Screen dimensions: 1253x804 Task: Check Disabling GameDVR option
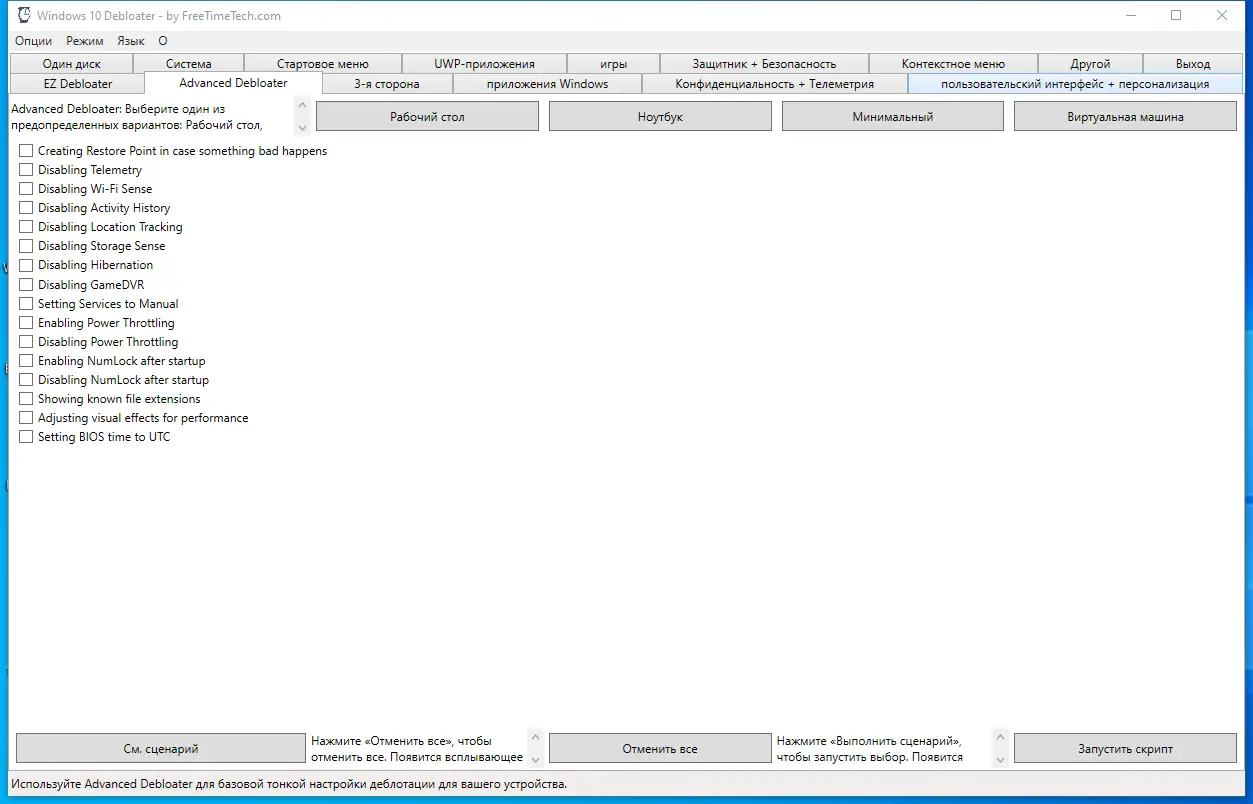[x=26, y=285]
